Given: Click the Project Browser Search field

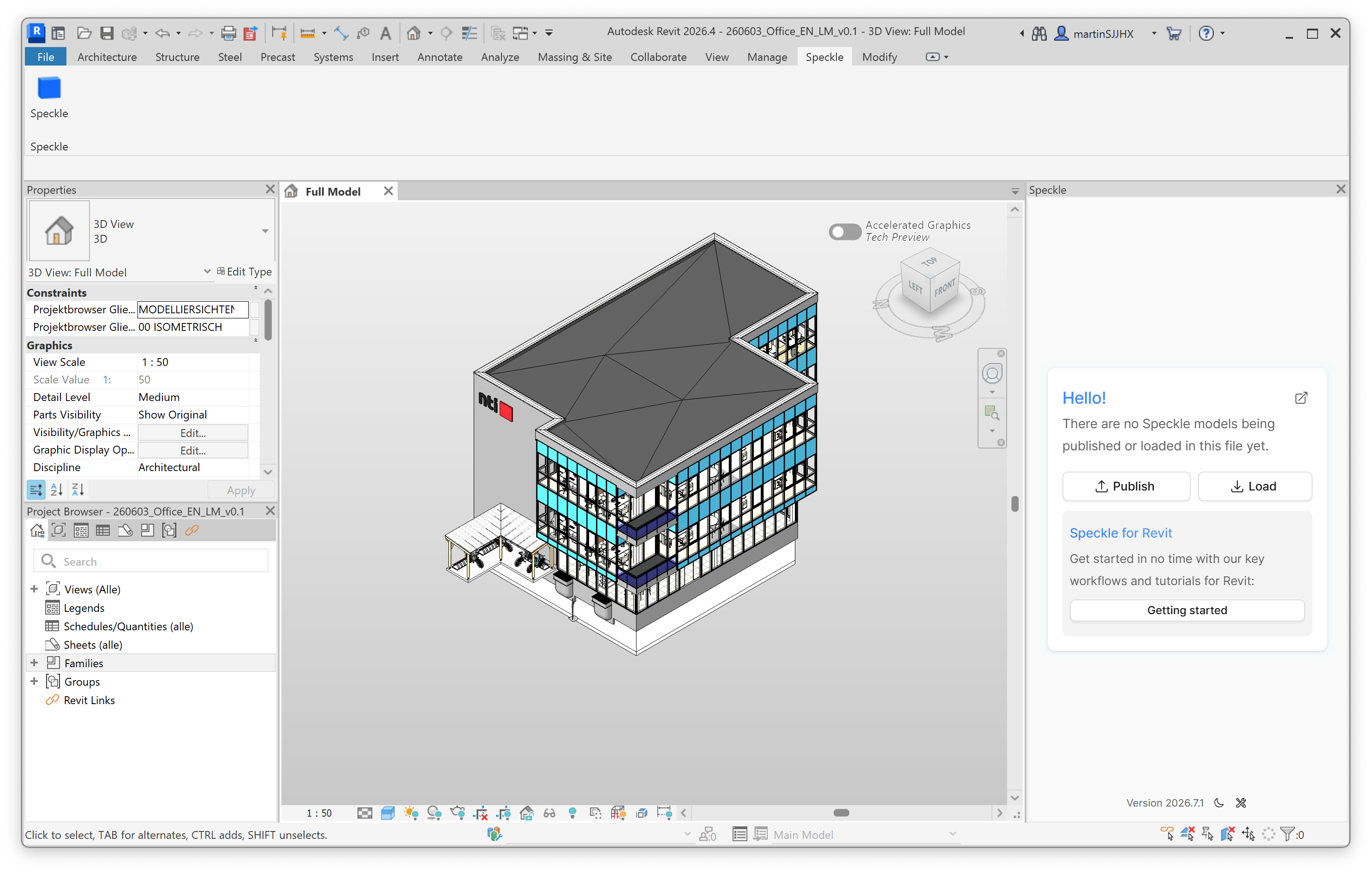Looking at the screenshot, I should (x=151, y=561).
